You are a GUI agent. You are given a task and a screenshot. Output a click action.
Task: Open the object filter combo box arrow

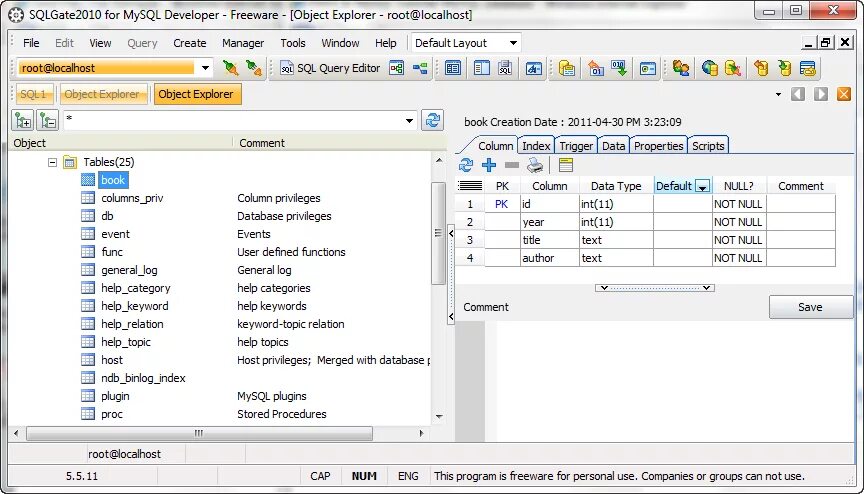409,121
